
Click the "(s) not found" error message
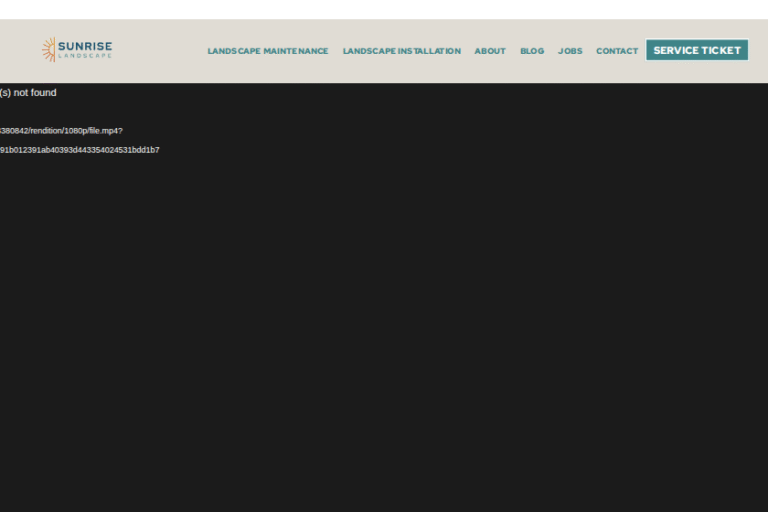click(28, 93)
